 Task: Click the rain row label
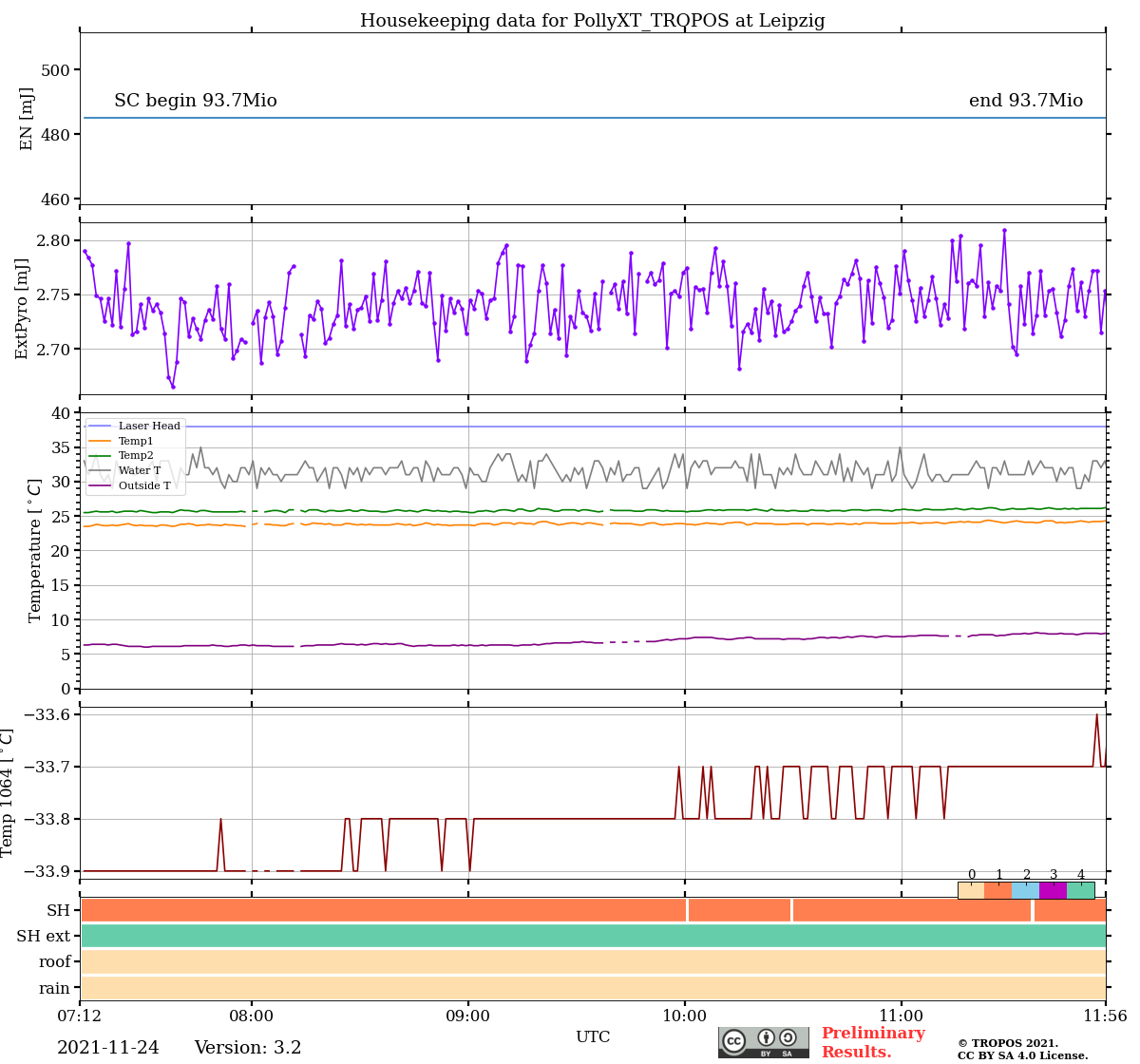[55, 988]
